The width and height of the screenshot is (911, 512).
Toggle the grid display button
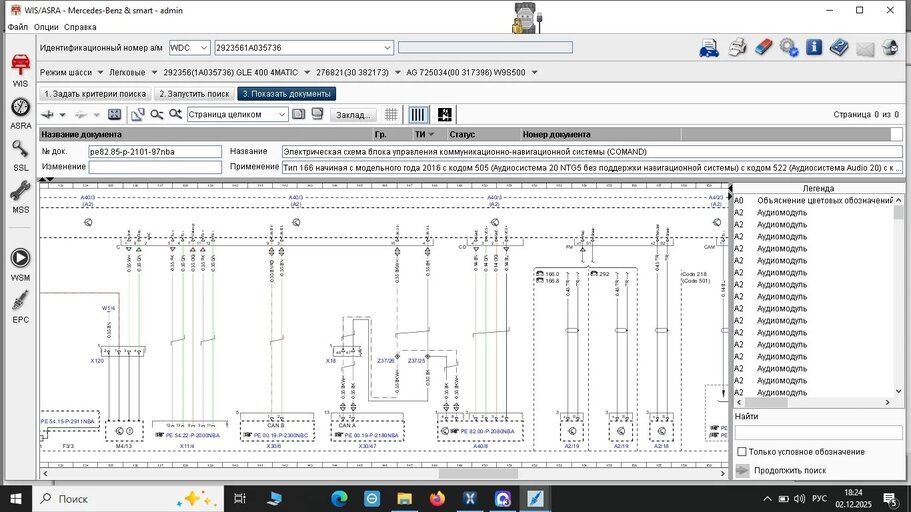coord(392,115)
